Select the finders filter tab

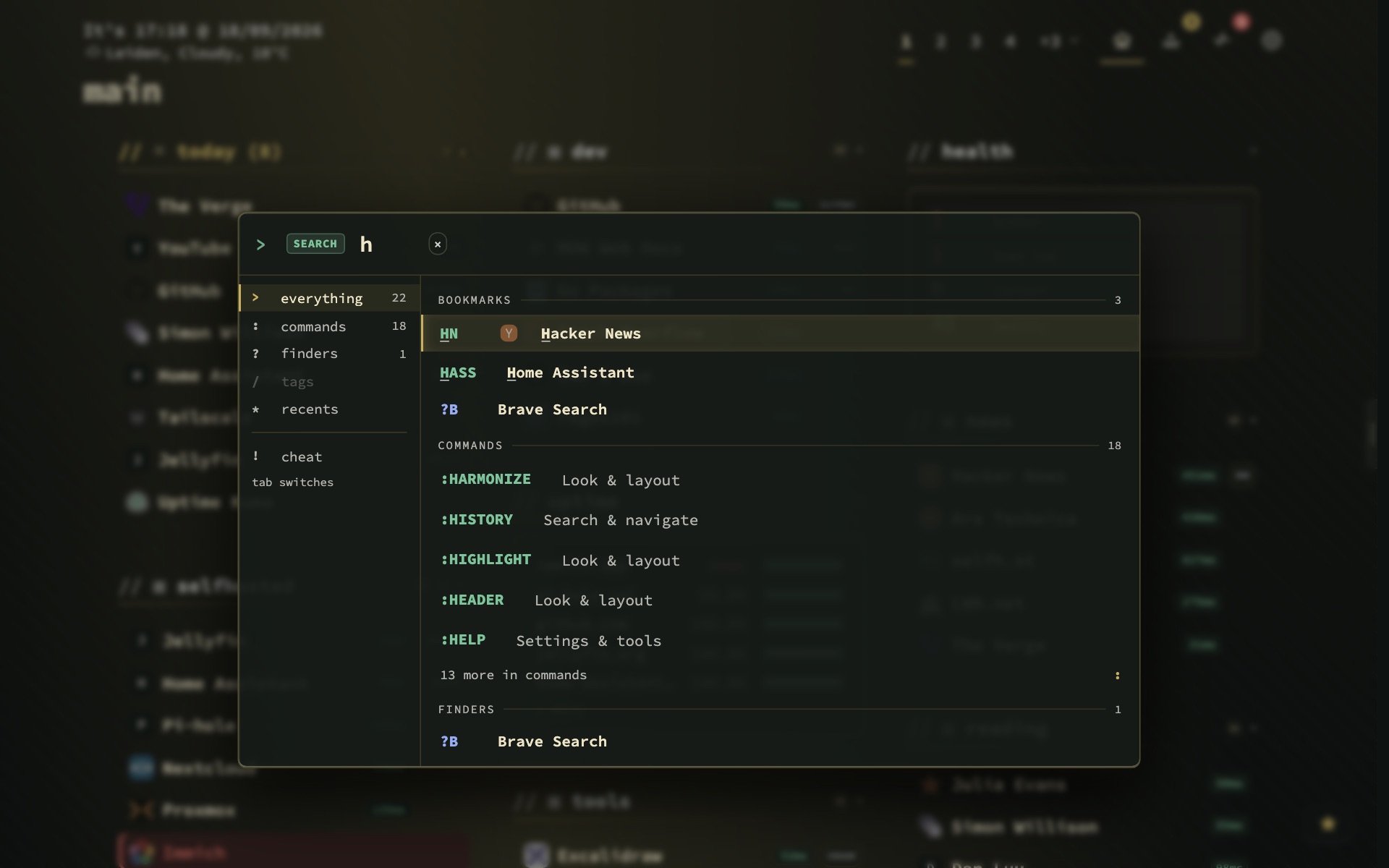pyautogui.click(x=329, y=354)
